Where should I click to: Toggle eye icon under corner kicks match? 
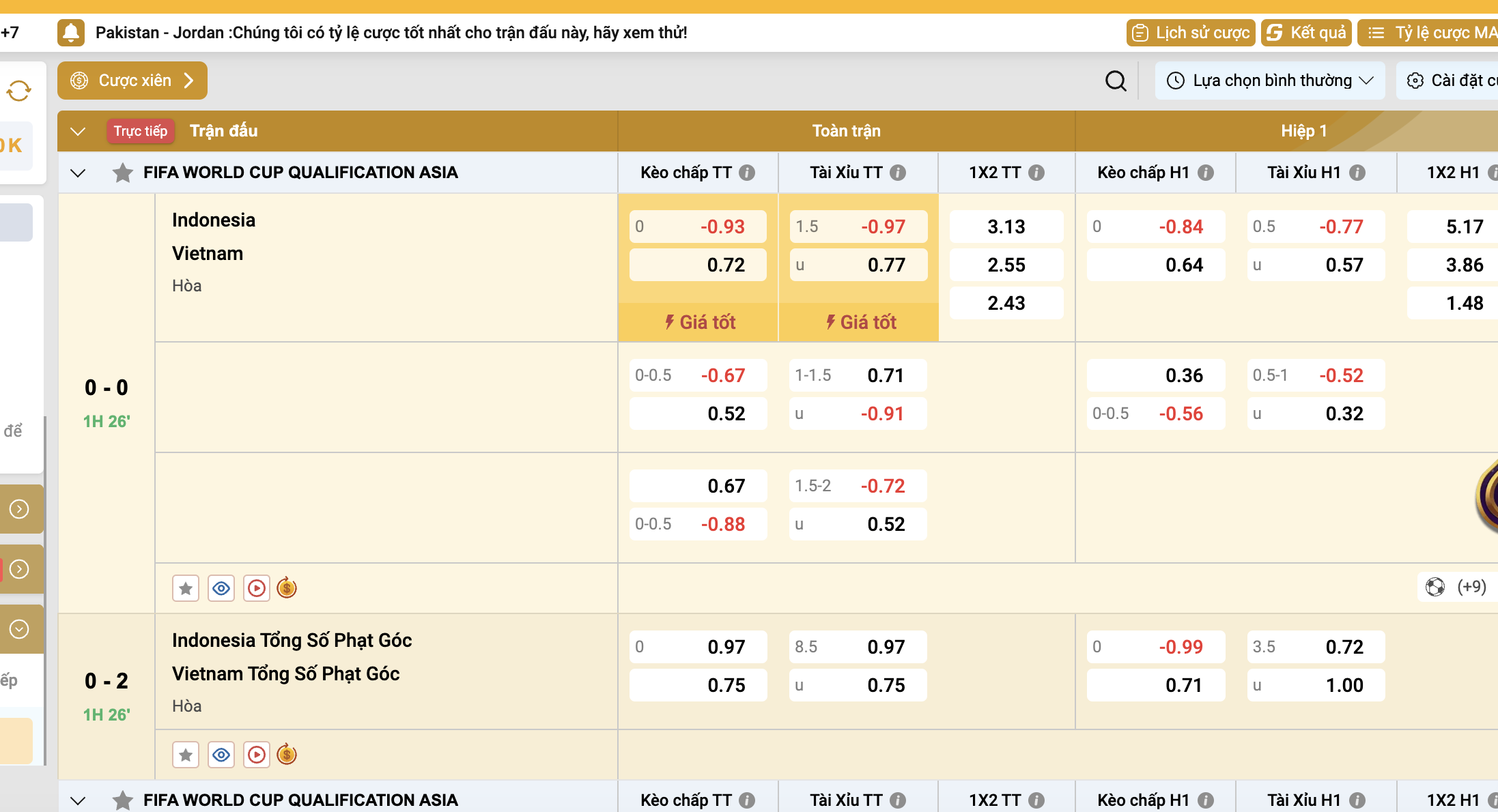point(221,755)
